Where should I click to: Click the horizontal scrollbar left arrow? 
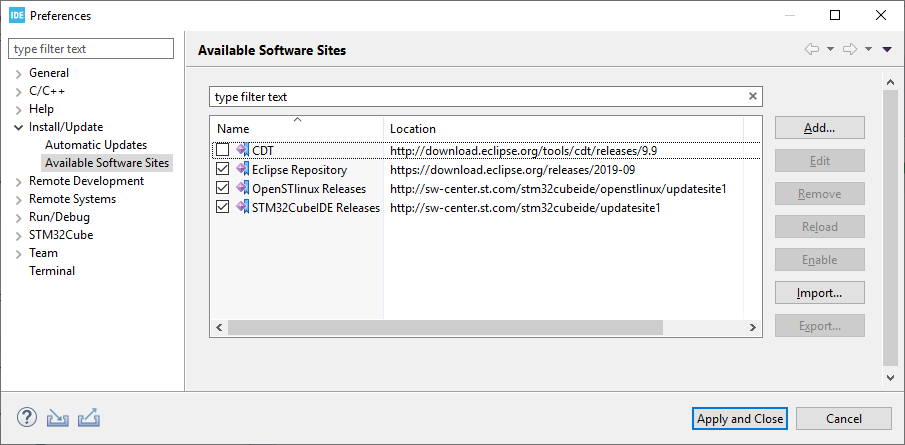219,327
